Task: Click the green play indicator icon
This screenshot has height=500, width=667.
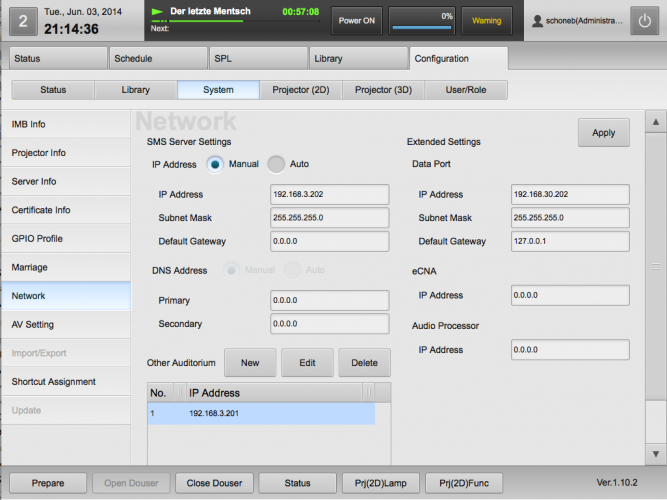Action: [157, 11]
